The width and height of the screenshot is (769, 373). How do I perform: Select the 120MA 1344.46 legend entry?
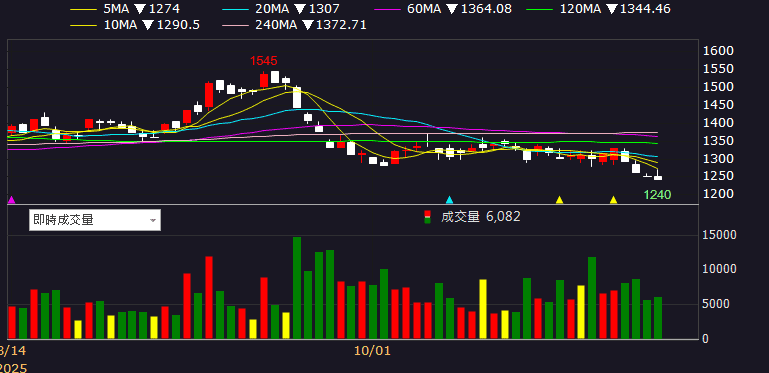click(x=598, y=9)
